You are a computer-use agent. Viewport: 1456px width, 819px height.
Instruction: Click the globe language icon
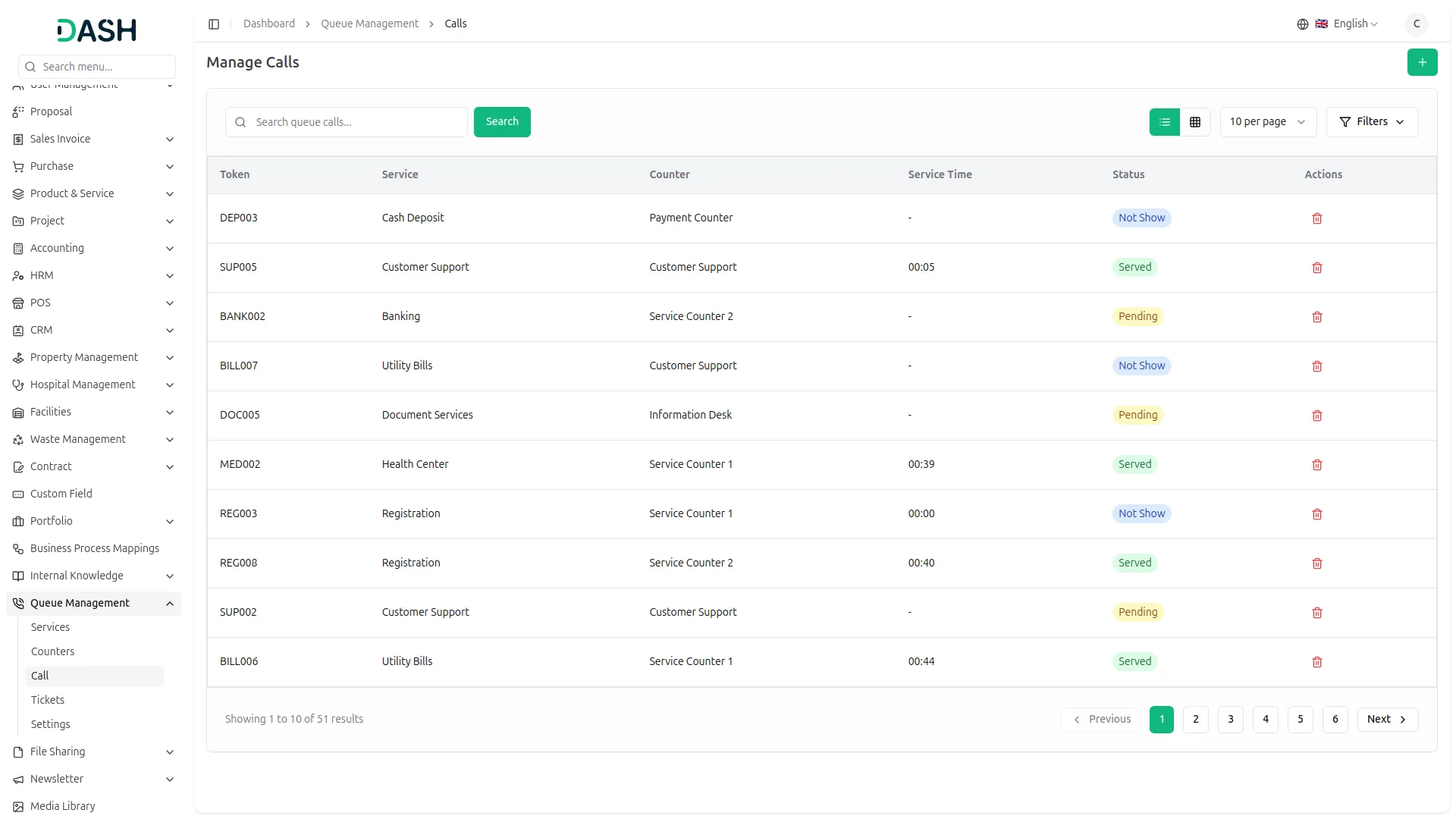click(x=1302, y=24)
